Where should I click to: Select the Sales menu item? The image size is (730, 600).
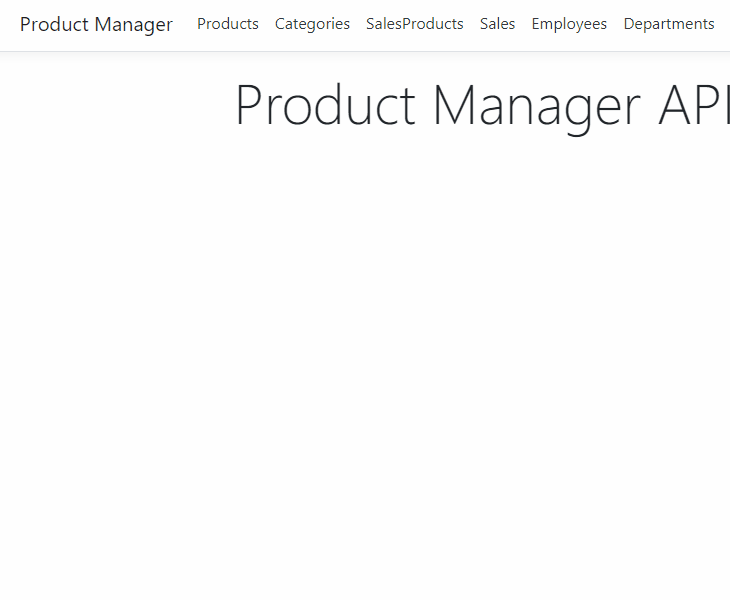click(497, 24)
